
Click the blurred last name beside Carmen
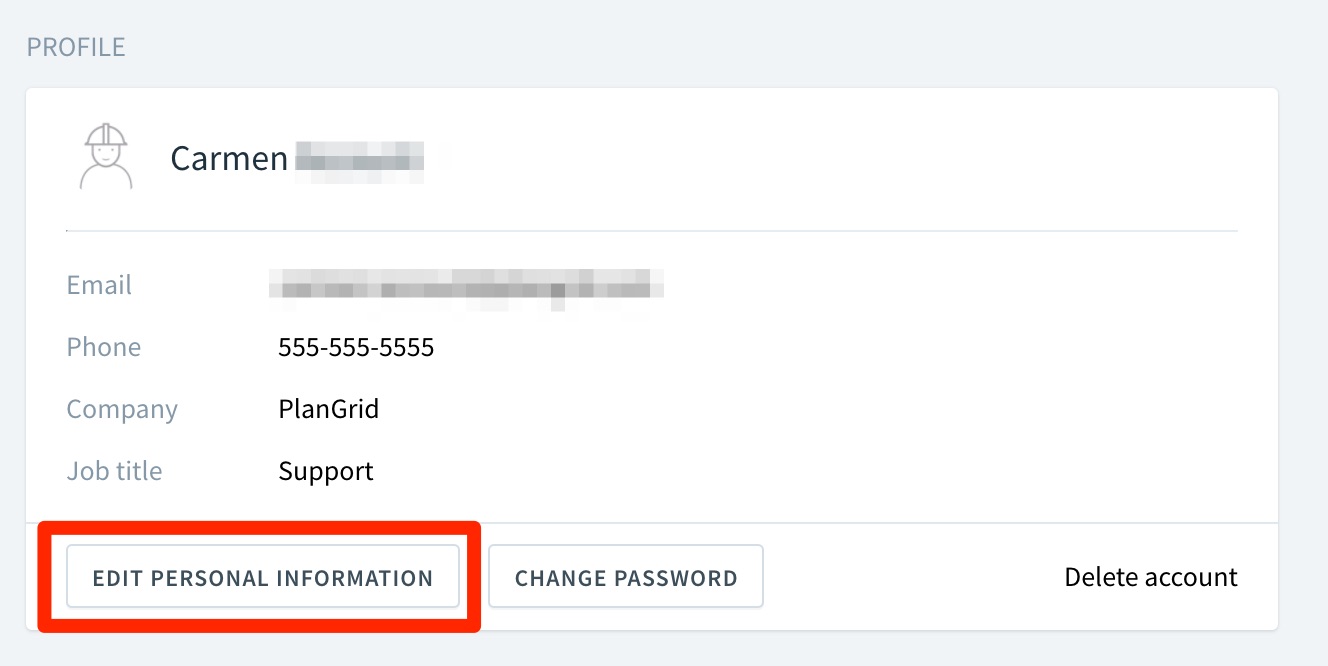click(360, 160)
